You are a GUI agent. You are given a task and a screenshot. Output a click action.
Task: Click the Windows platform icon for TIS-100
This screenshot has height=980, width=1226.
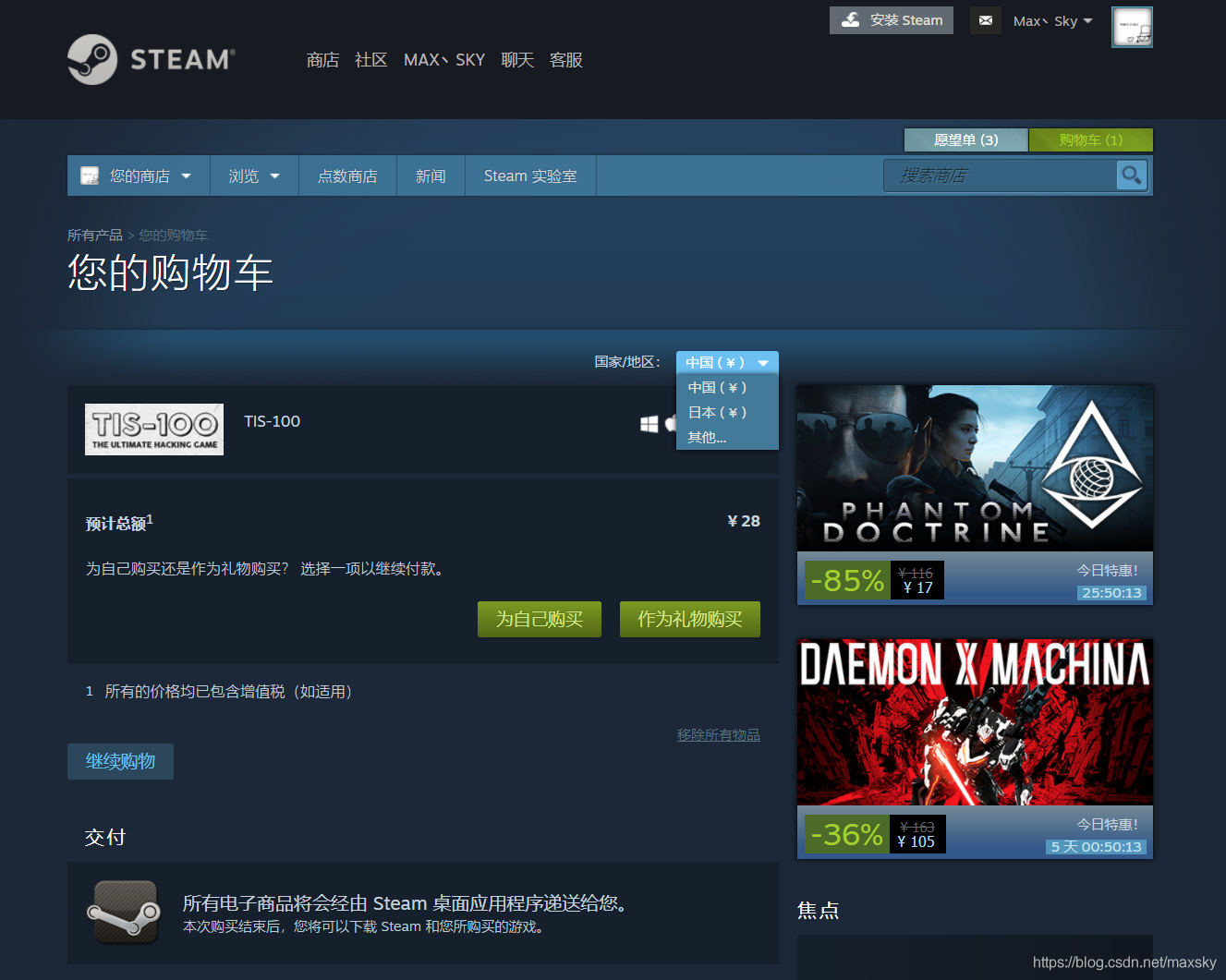click(649, 423)
